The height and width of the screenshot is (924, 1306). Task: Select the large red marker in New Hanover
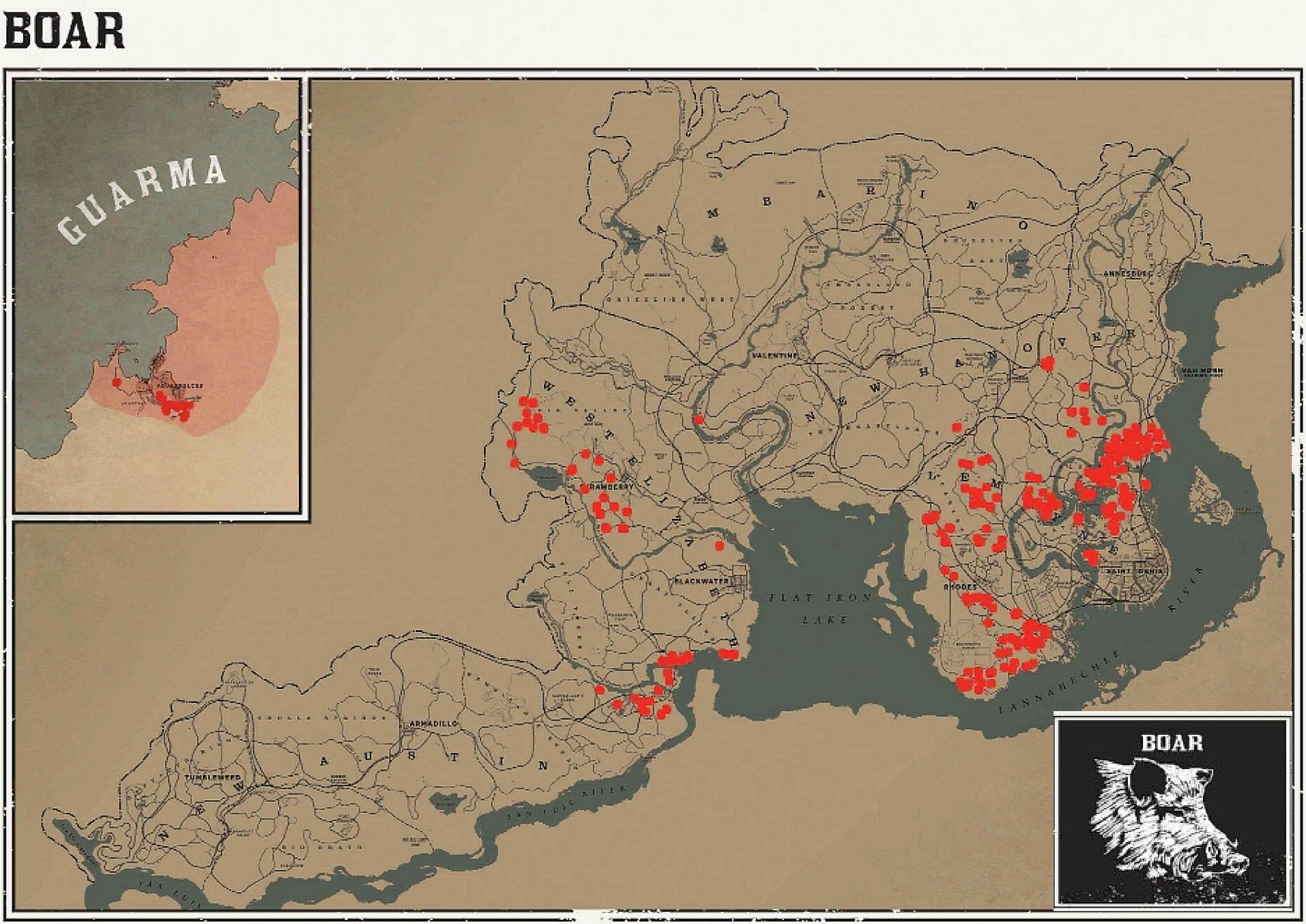pos(1047,363)
